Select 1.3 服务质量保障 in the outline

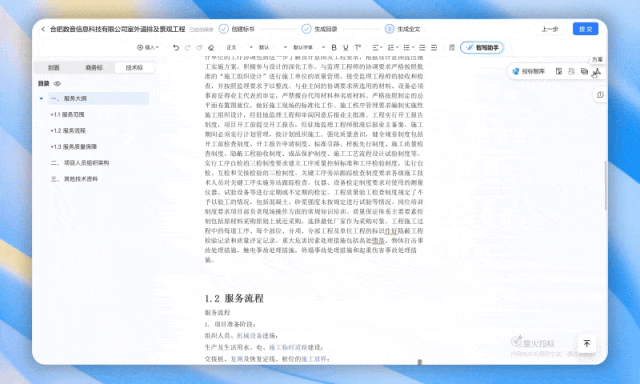73,146
